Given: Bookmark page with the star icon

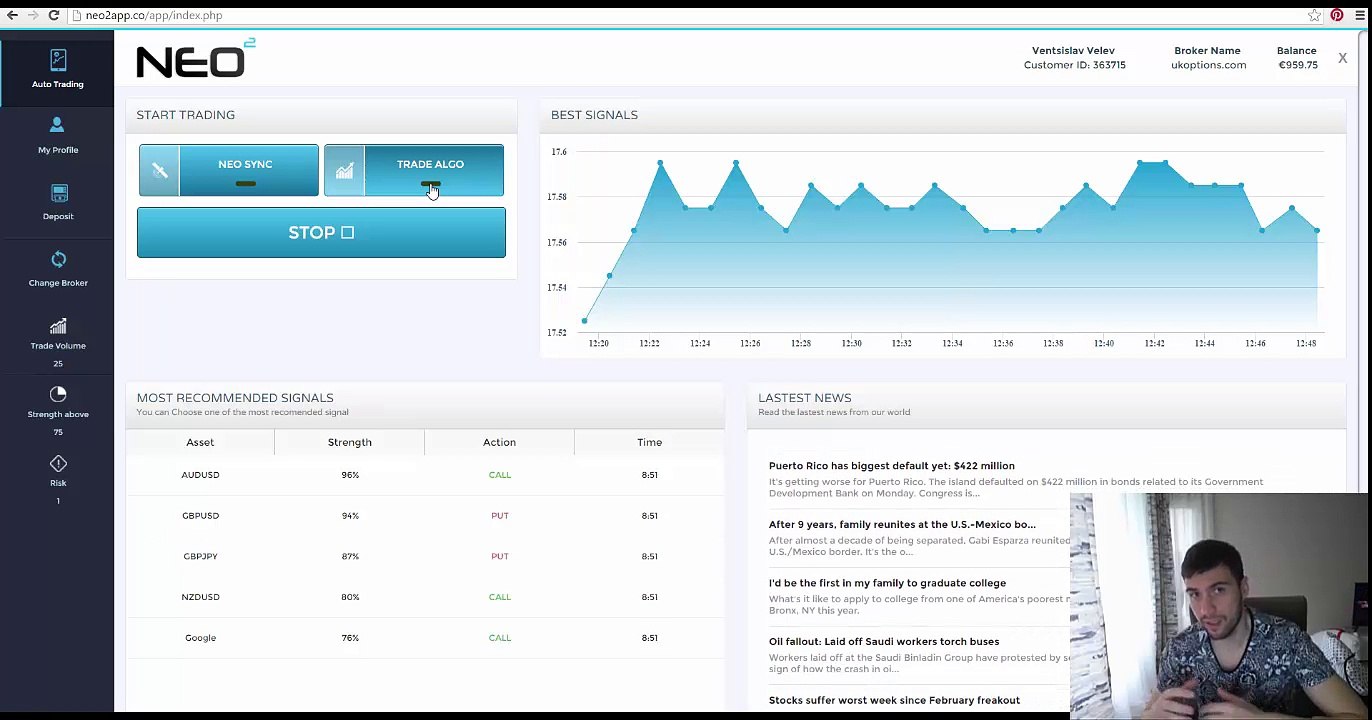Looking at the screenshot, I should tap(1315, 15).
